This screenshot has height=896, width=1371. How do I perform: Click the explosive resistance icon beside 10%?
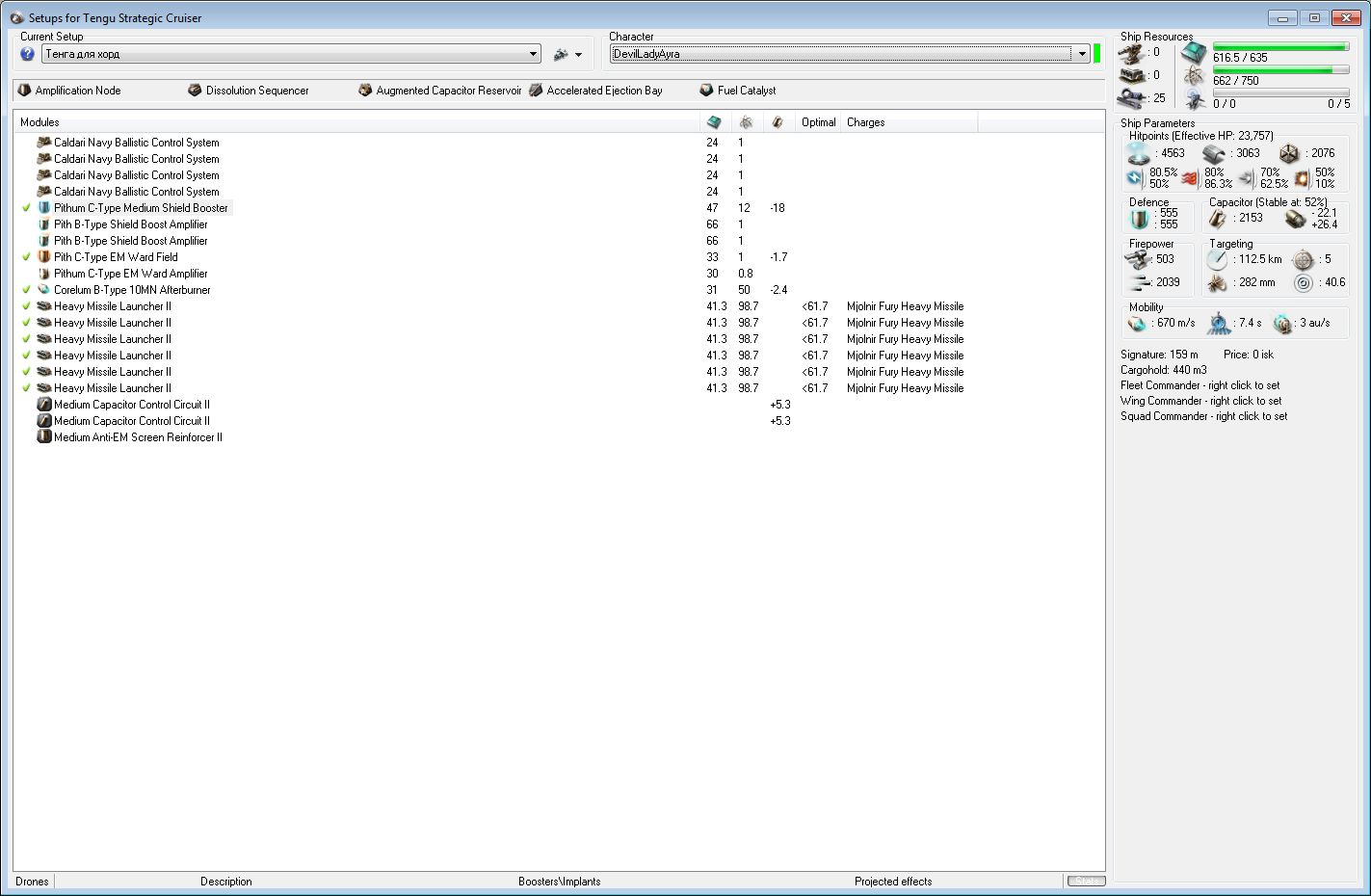click(x=1303, y=178)
